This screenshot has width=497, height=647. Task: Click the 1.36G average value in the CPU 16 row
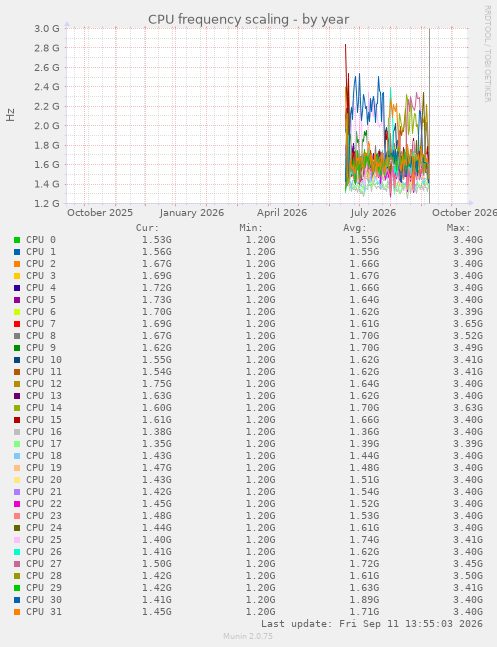click(x=364, y=432)
